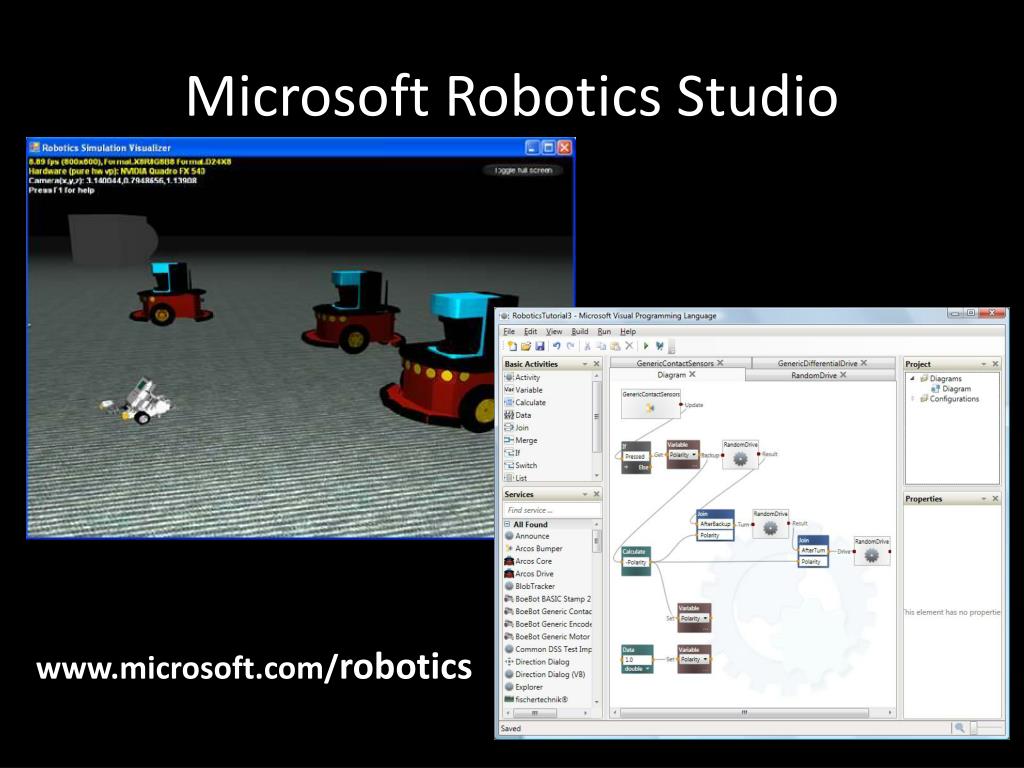Click the green Run play icon
The image size is (1024, 768).
pos(646,346)
